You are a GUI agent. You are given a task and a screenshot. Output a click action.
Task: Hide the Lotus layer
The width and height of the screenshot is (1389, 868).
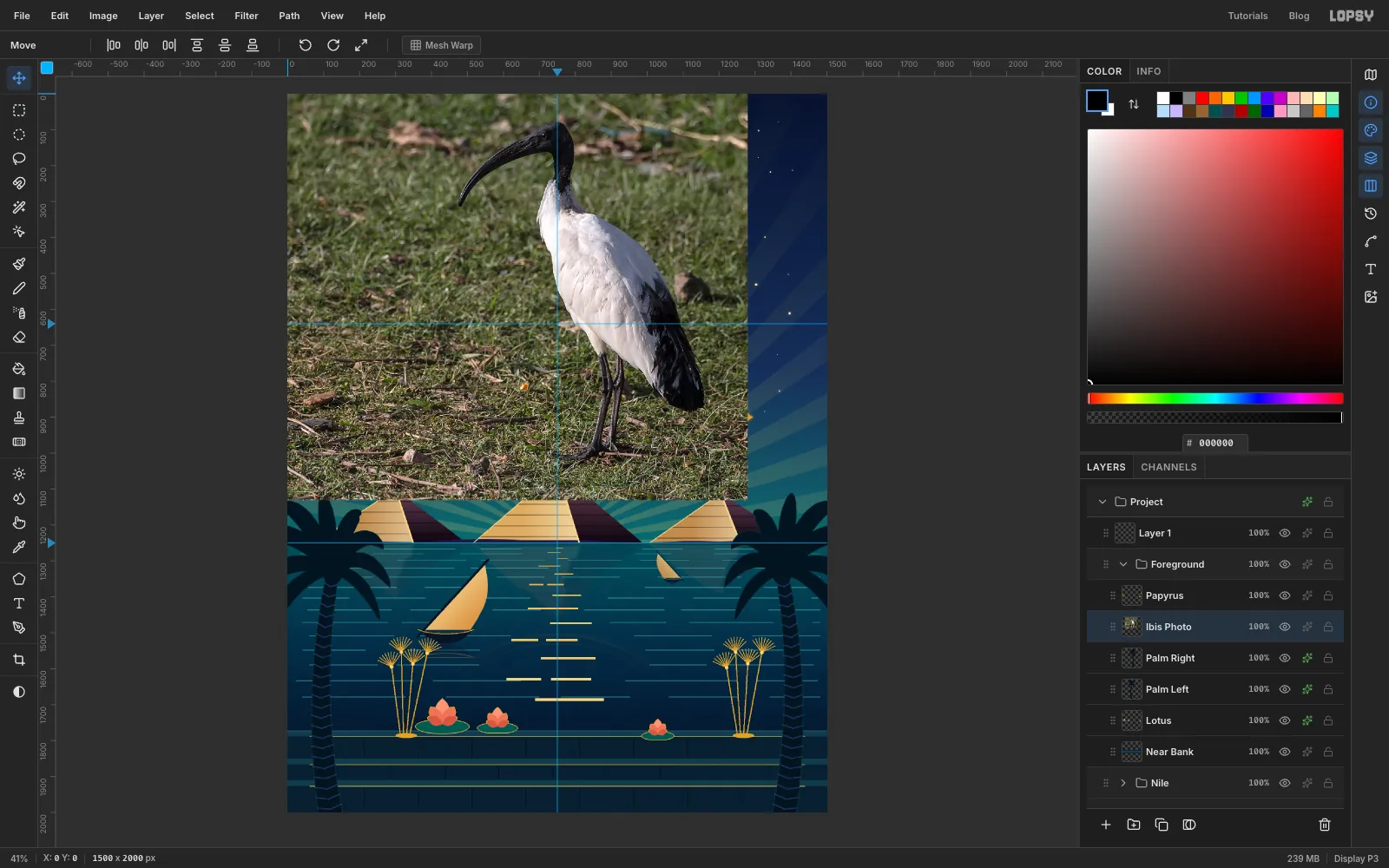tap(1285, 720)
